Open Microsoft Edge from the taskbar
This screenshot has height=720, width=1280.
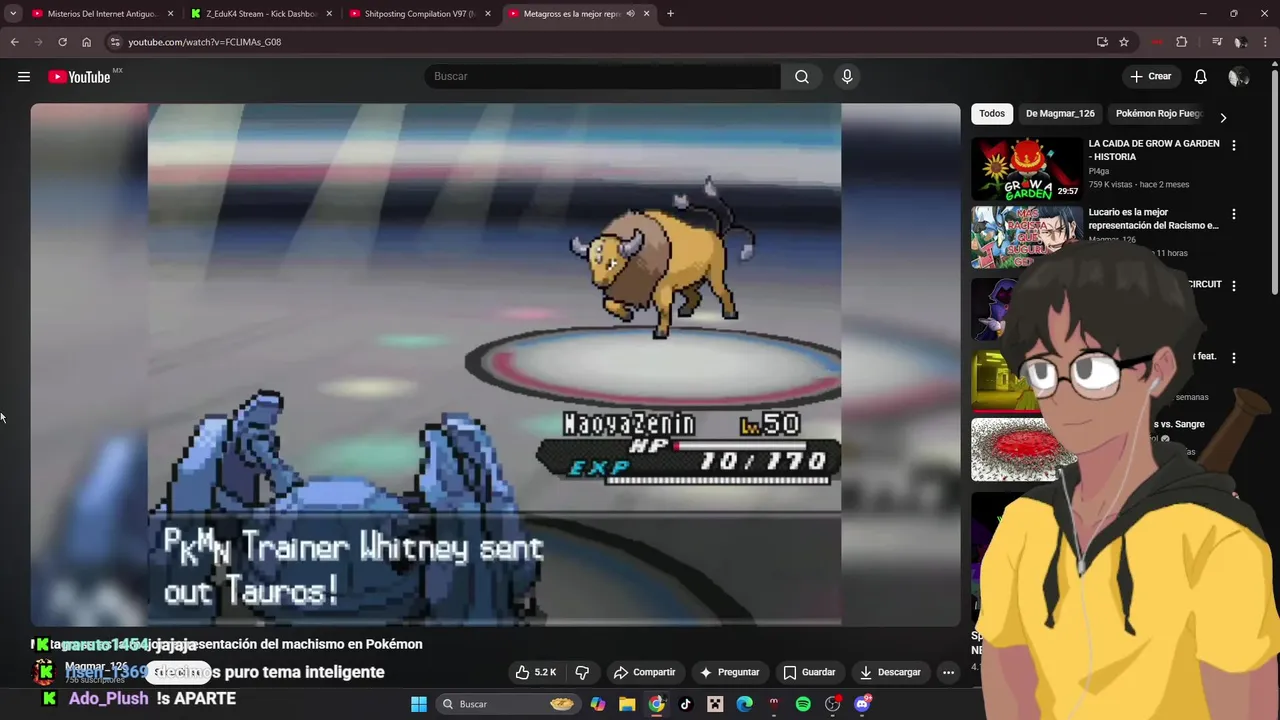[744, 704]
